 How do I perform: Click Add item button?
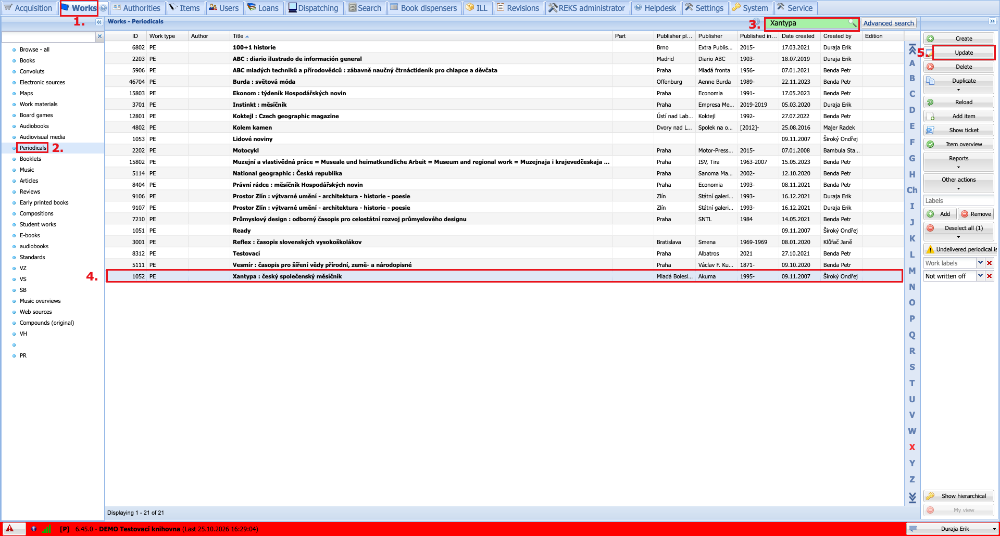coord(959,116)
